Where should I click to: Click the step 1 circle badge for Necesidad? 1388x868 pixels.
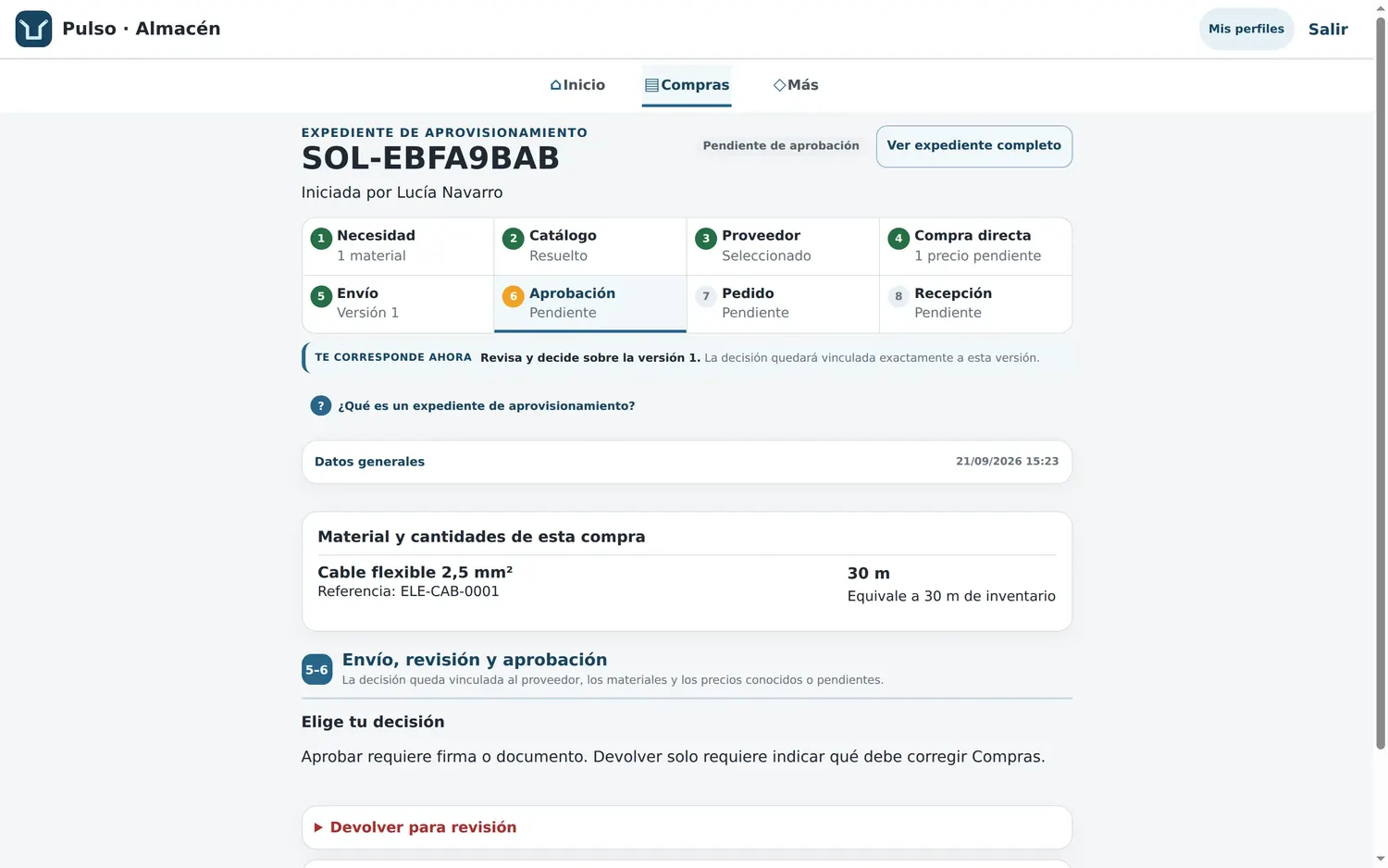320,239
